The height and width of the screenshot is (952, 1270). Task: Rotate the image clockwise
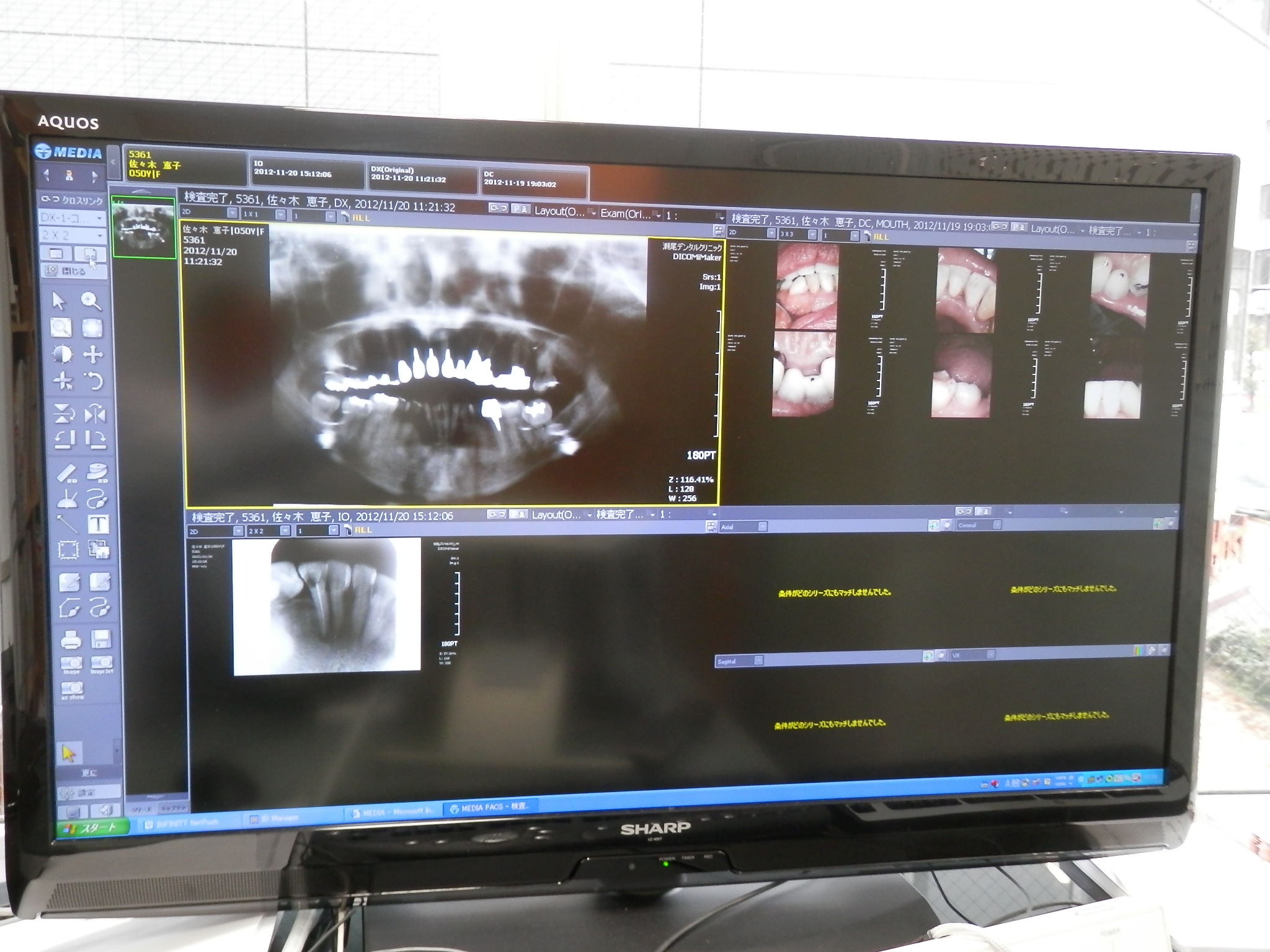pyautogui.click(x=95, y=439)
